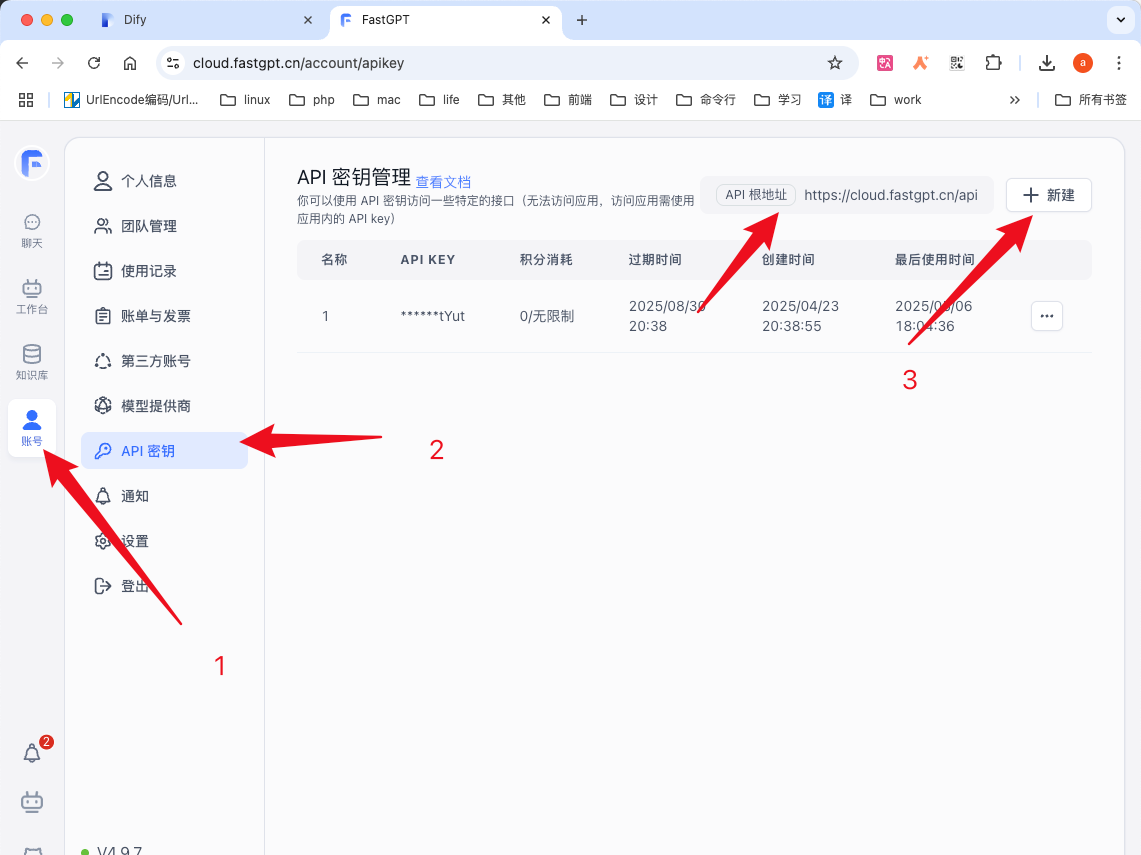Viewport: 1141px width, 855px height.
Task: Copy the API root address URL
Action: pyautogui.click(x=891, y=195)
